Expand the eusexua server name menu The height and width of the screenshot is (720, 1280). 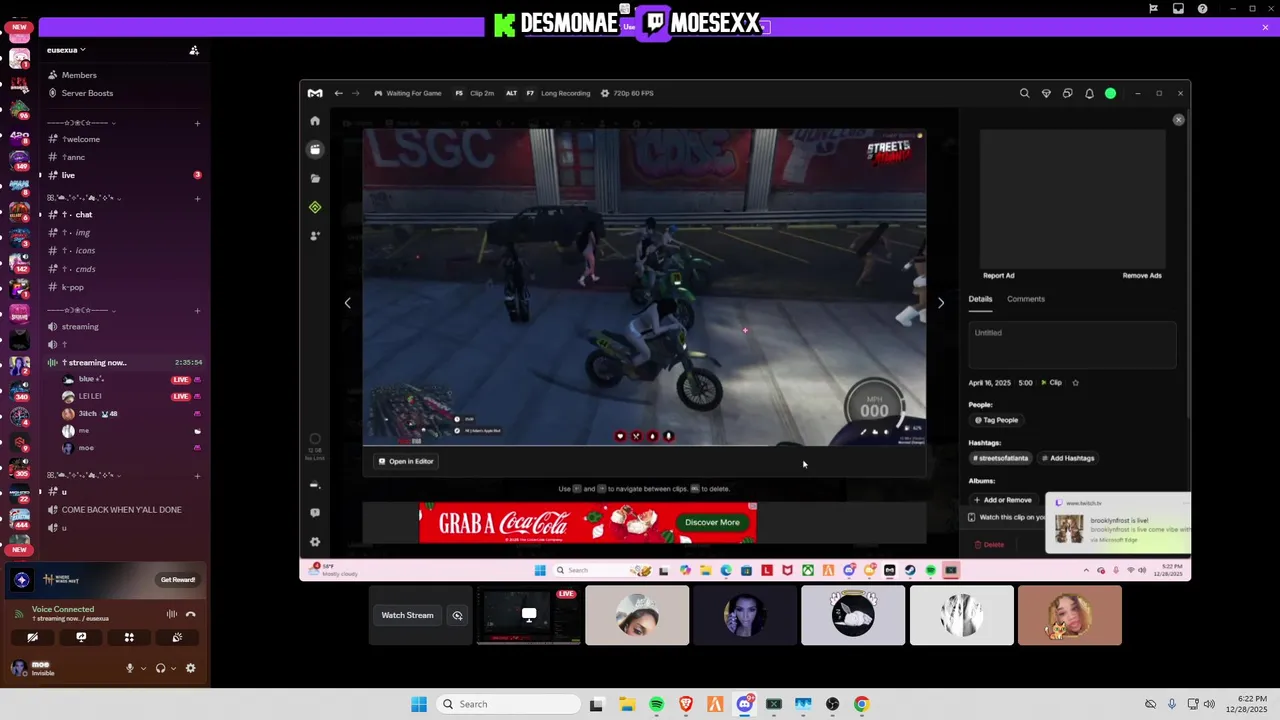point(66,50)
